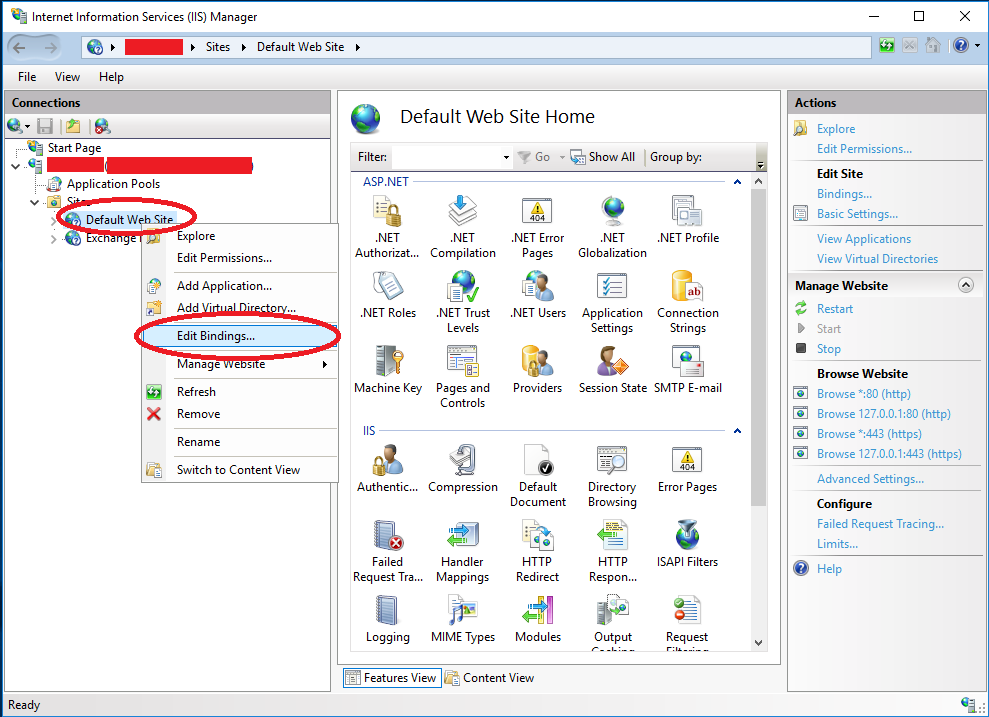The image size is (989, 717).
Task: Choose Rename in the context menu
Action: tap(240, 442)
